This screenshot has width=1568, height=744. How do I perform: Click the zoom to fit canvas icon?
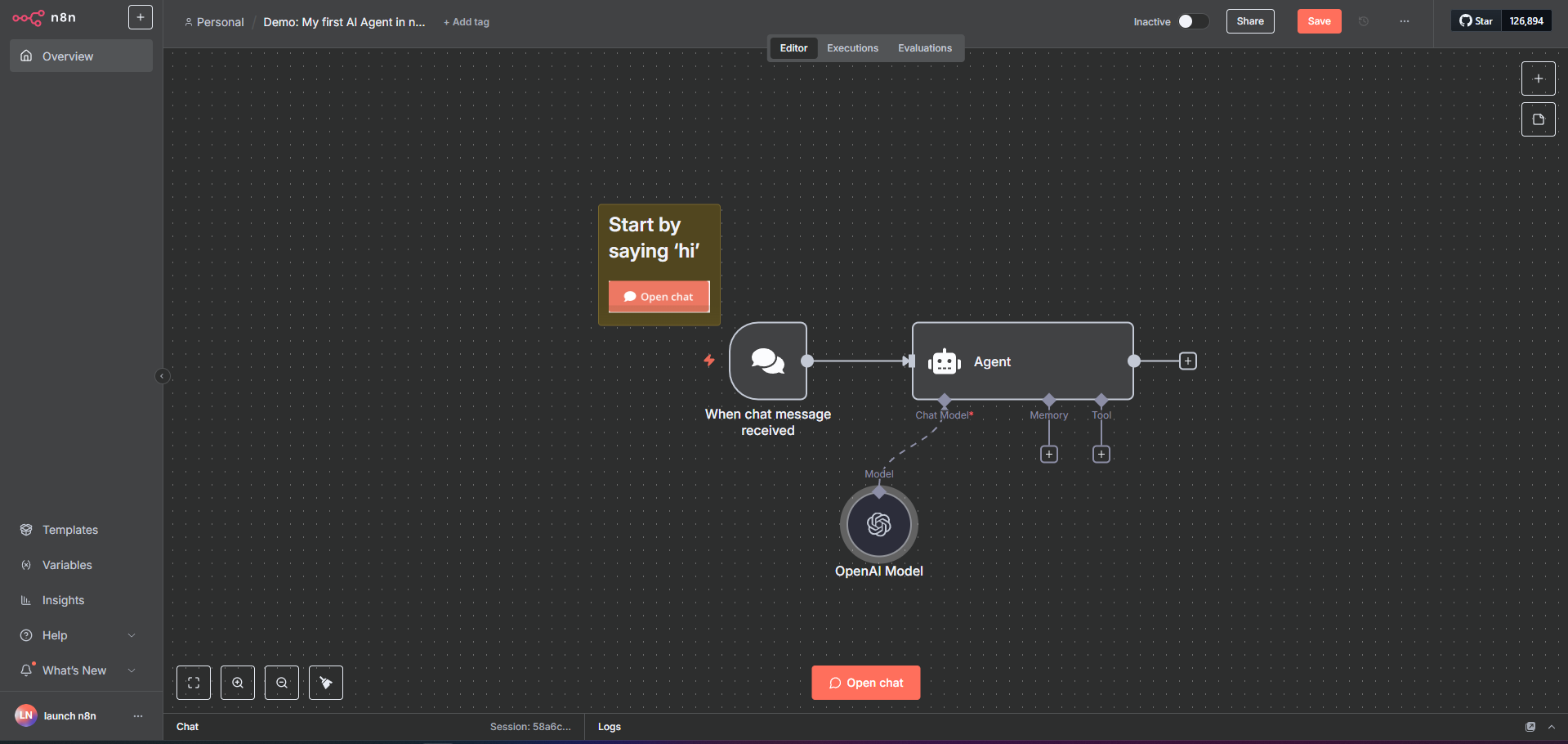coord(194,683)
